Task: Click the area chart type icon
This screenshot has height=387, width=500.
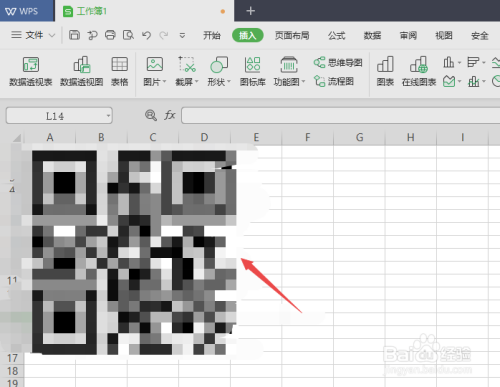Action: (x=449, y=81)
